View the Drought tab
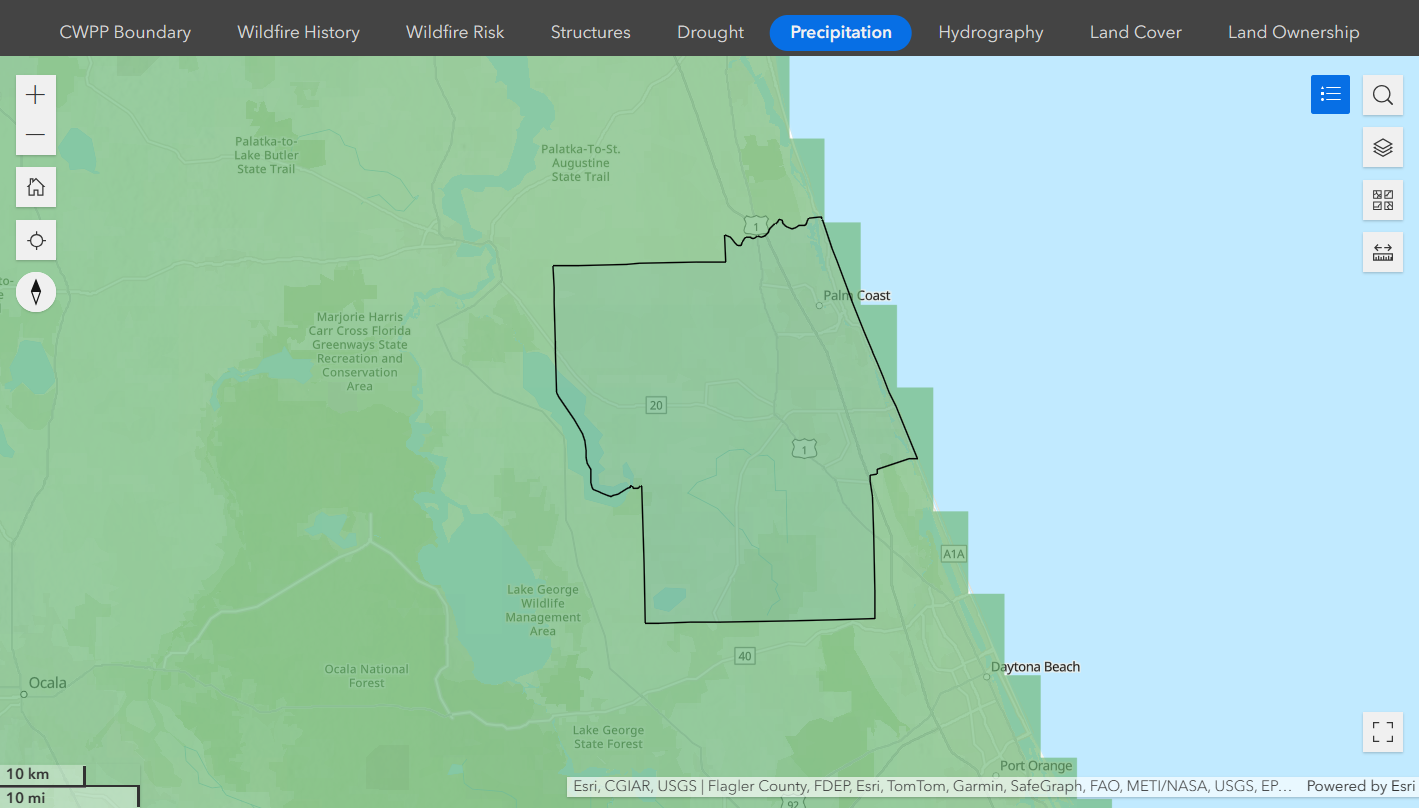 710,32
